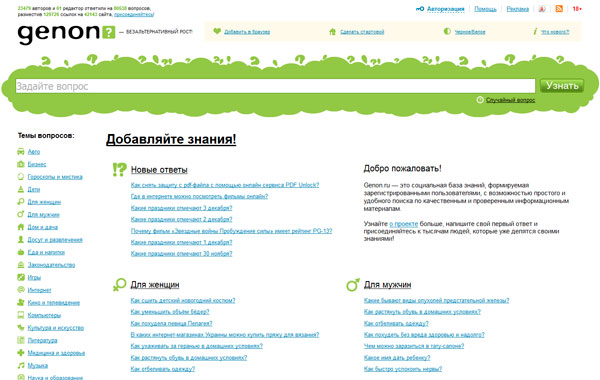
Task: Click the green Узнать button
Action: pos(562,86)
